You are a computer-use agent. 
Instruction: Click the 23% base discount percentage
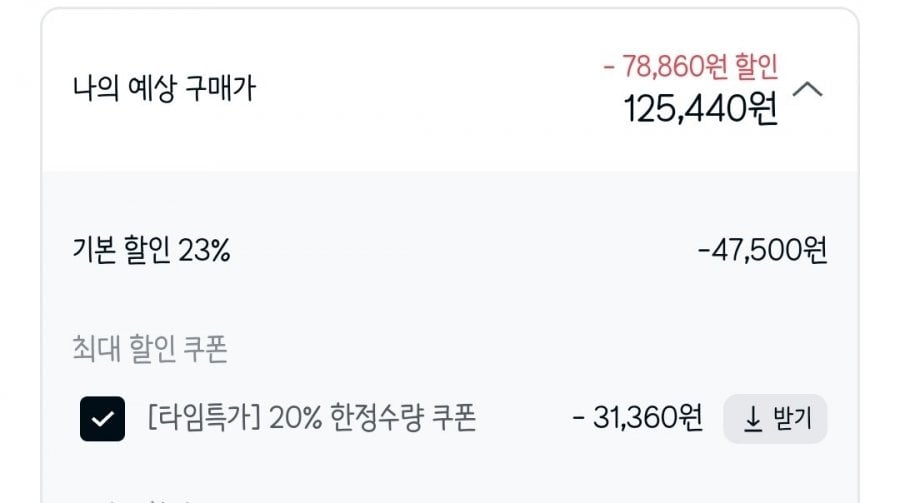point(204,250)
